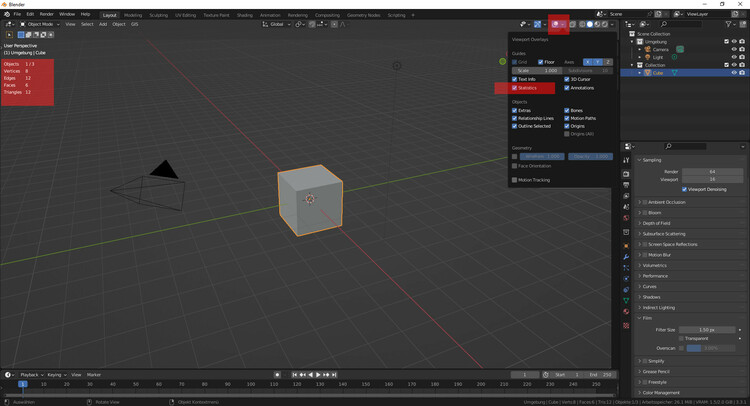Uncheck the Statistics overlay checkbox

[x=515, y=88]
